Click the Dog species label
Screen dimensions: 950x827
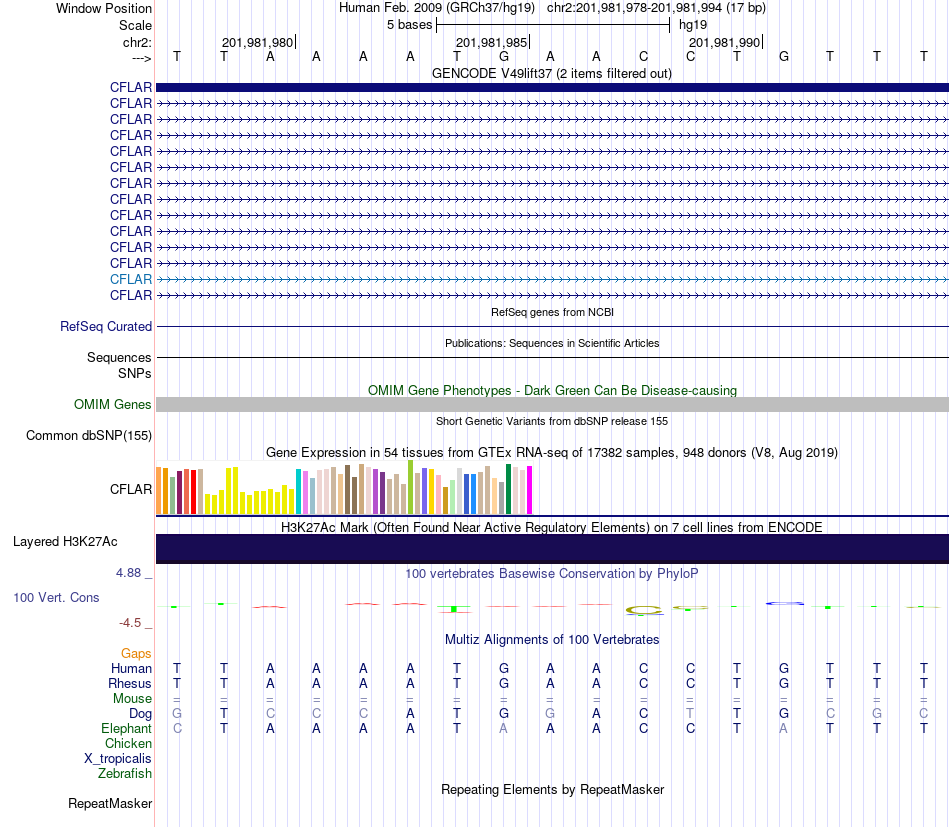141,714
